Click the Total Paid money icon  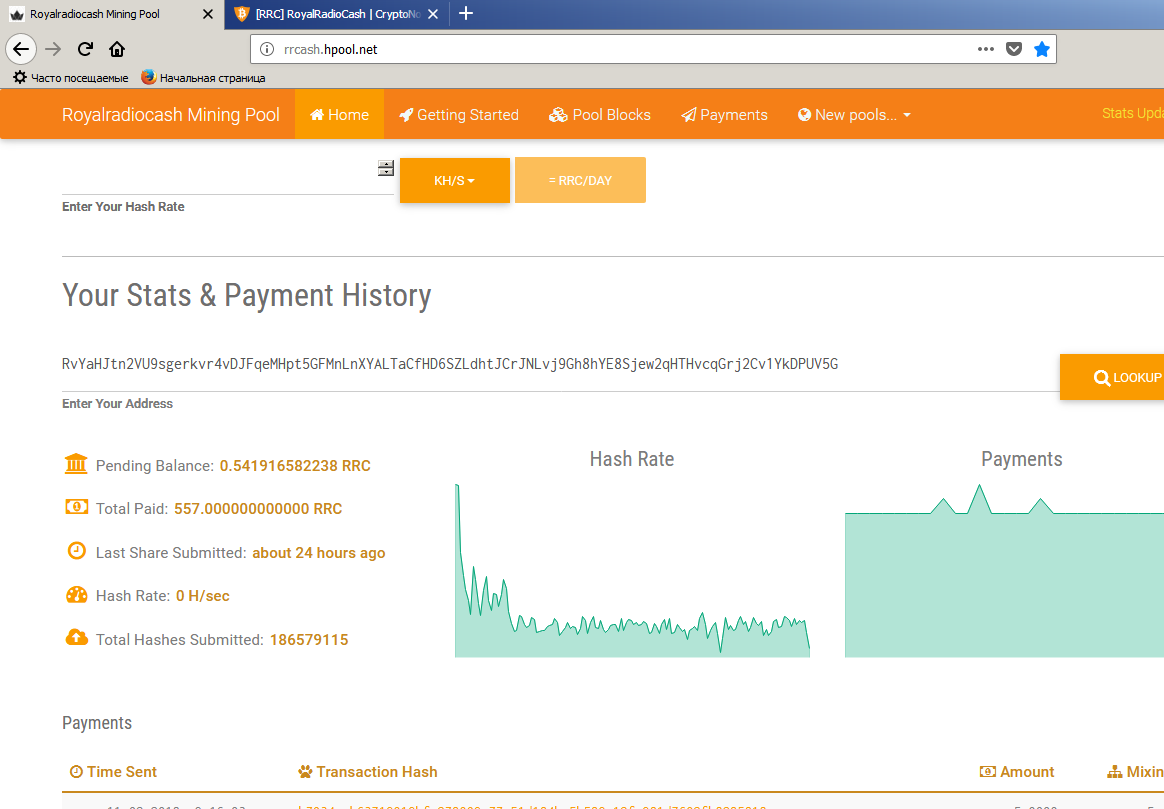pos(76,507)
